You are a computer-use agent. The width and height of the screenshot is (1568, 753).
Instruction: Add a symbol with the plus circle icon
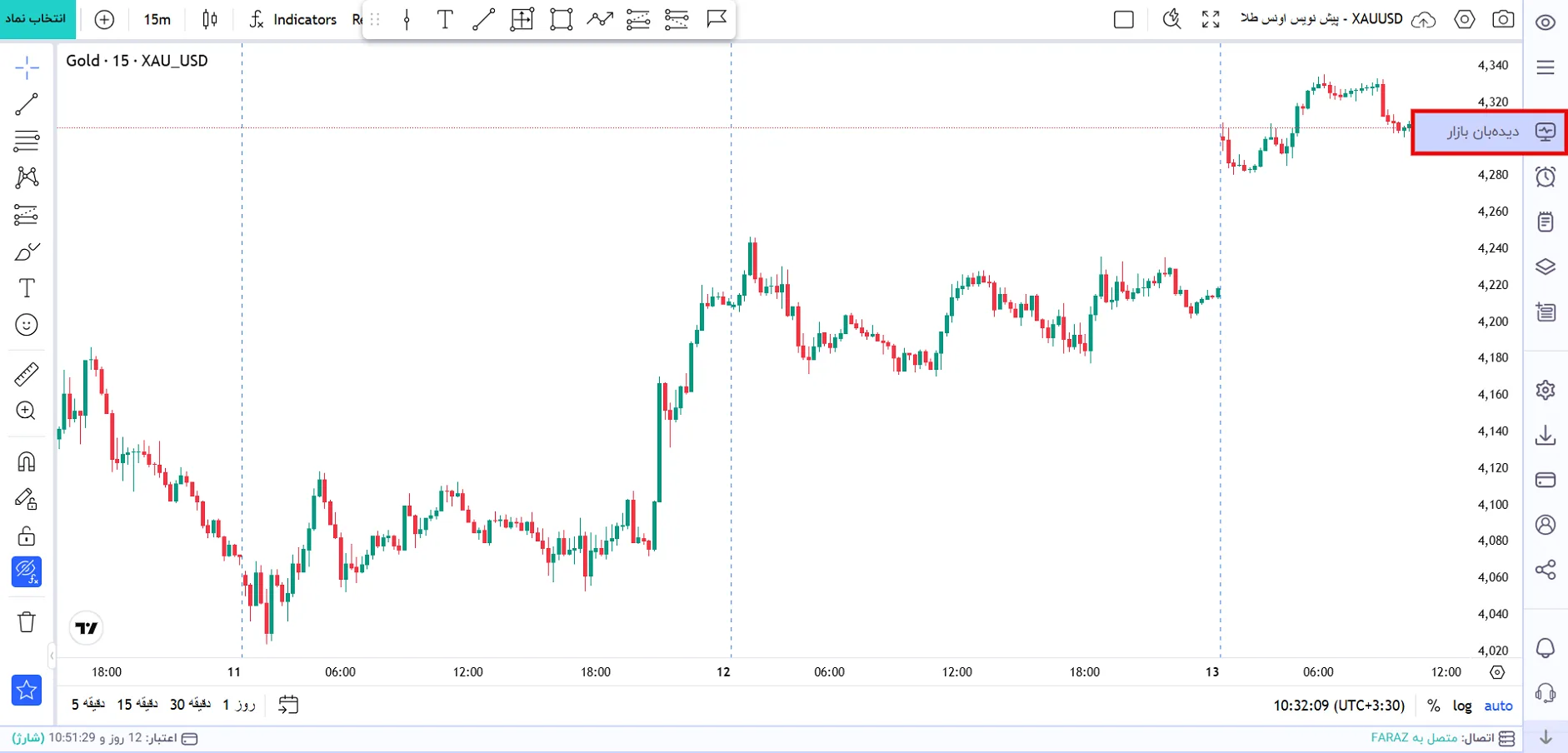click(x=104, y=19)
